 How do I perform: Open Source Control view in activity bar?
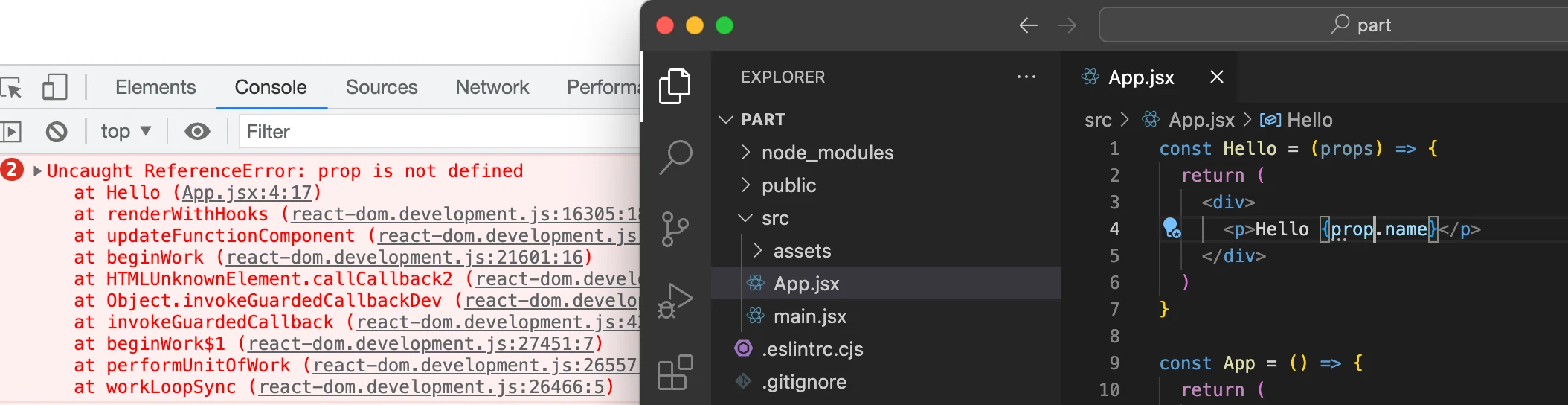pos(675,229)
